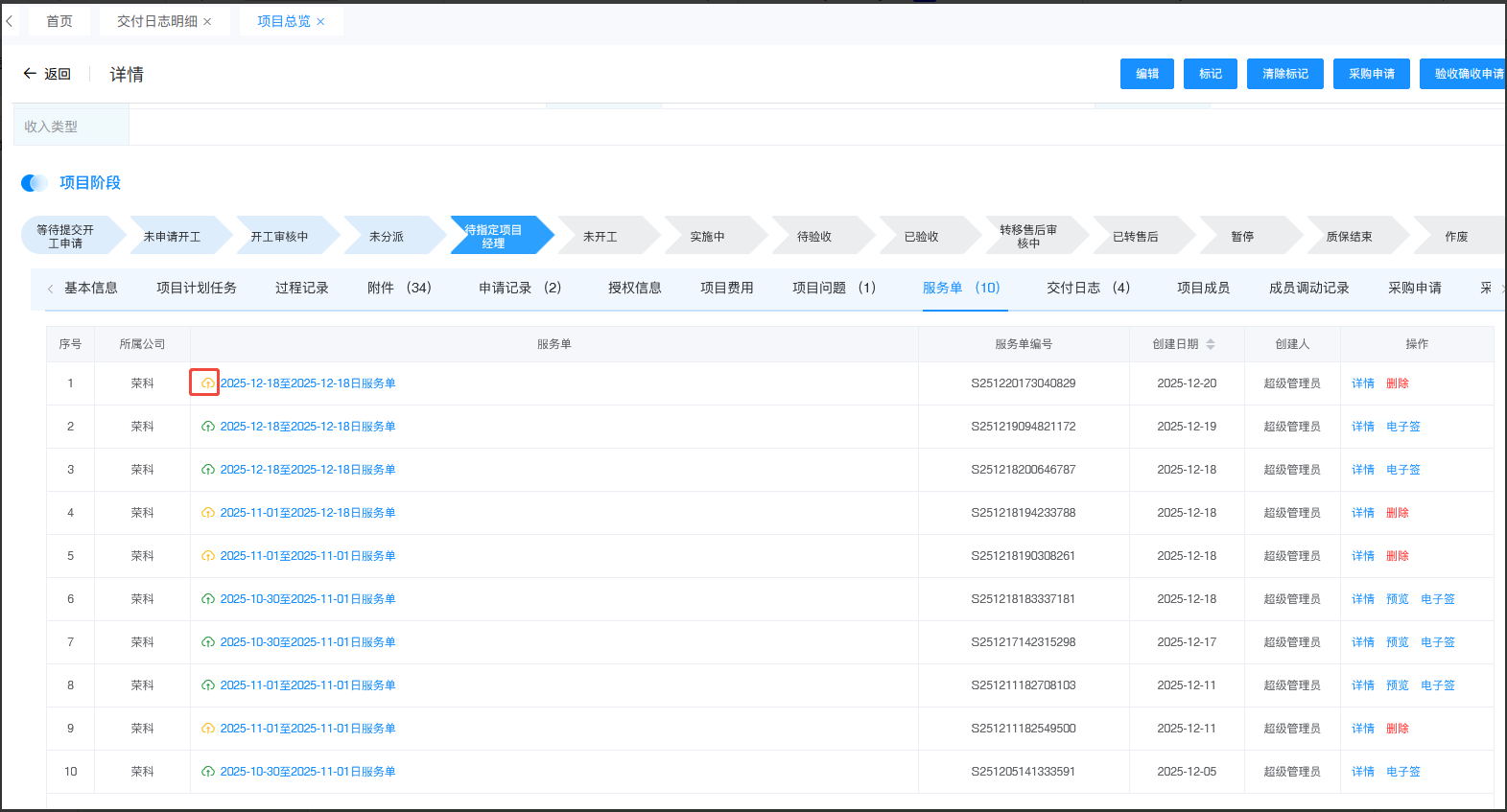This screenshot has height=812, width=1507.
Task: Switch to the 交付日志 (4) tab
Action: click(1088, 288)
